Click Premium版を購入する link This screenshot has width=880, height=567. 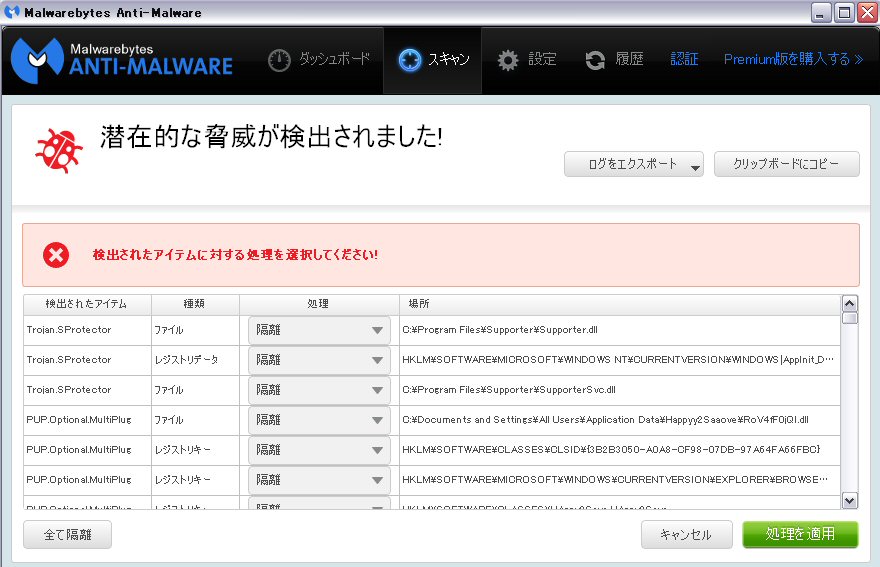(x=793, y=59)
